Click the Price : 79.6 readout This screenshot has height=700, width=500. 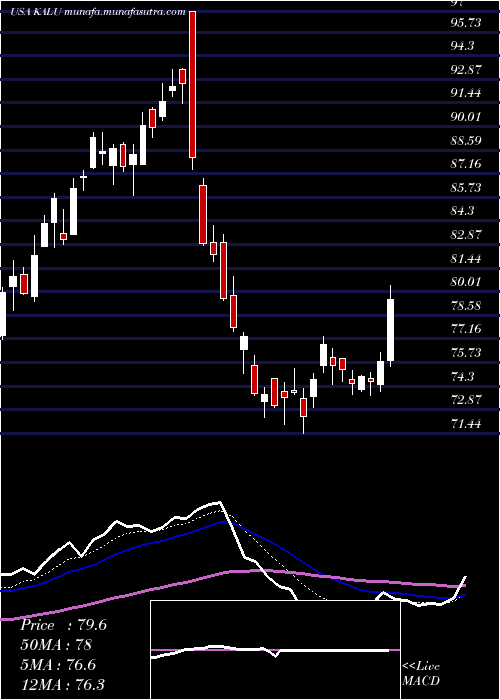[63, 625]
